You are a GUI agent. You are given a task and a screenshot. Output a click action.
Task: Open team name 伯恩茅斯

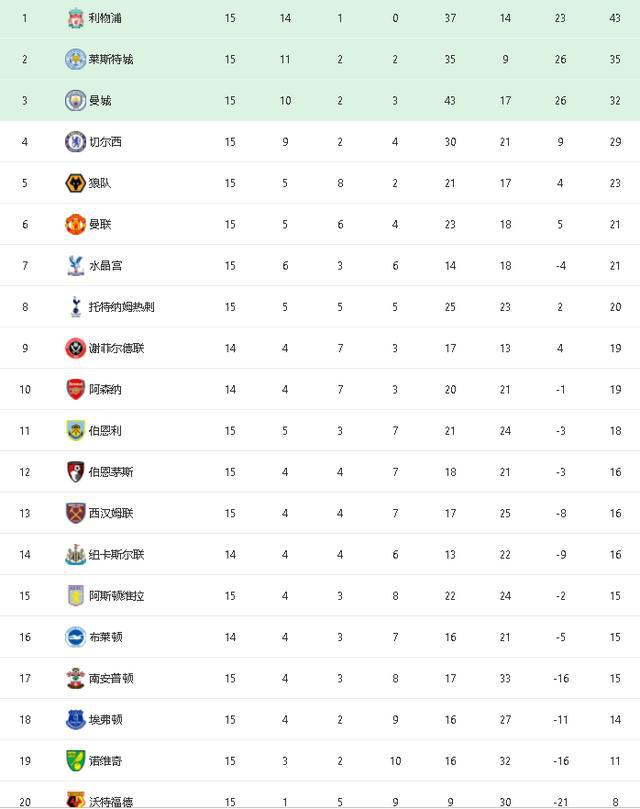coord(111,472)
